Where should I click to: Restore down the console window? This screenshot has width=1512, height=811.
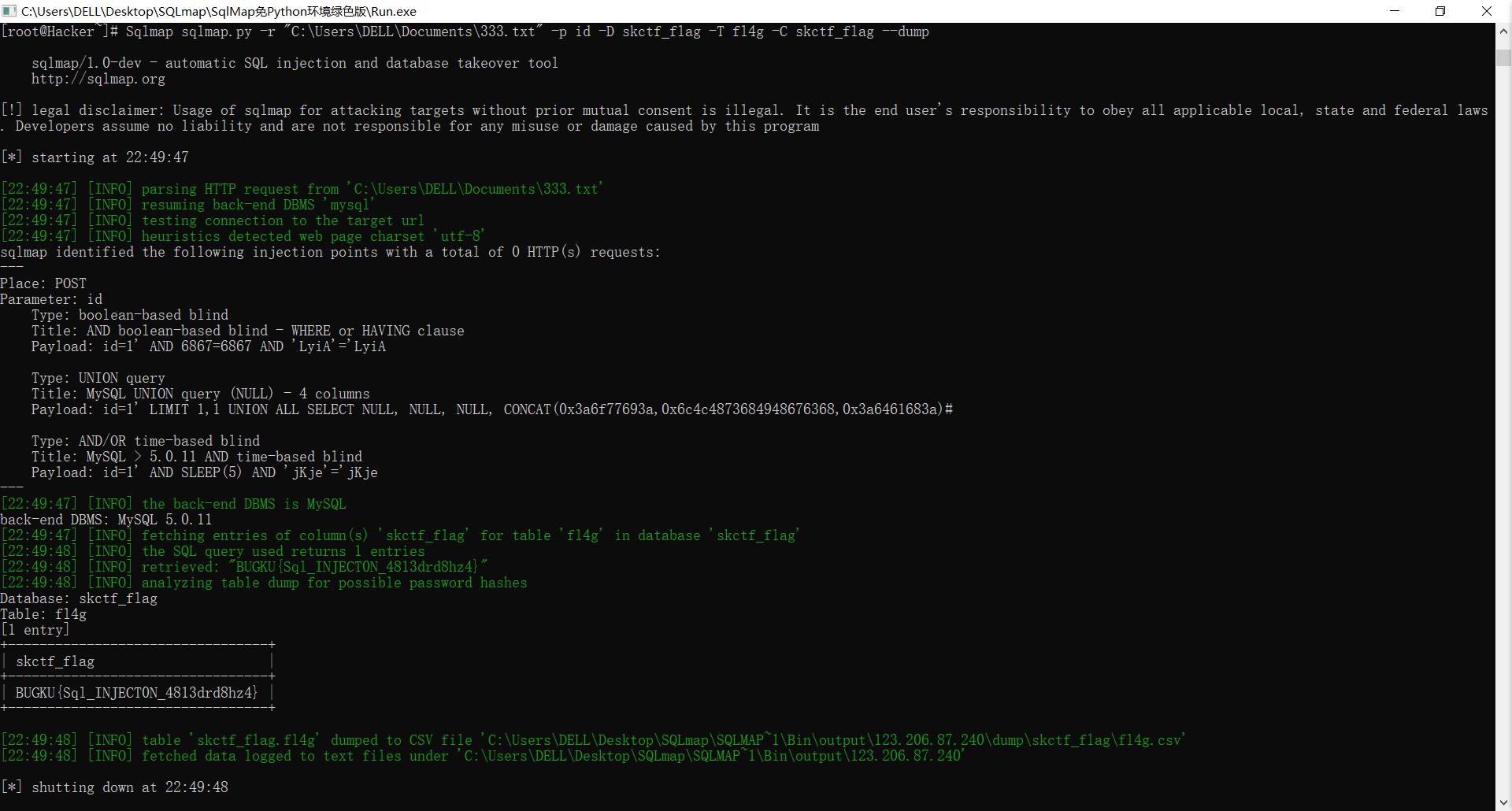(1440, 11)
